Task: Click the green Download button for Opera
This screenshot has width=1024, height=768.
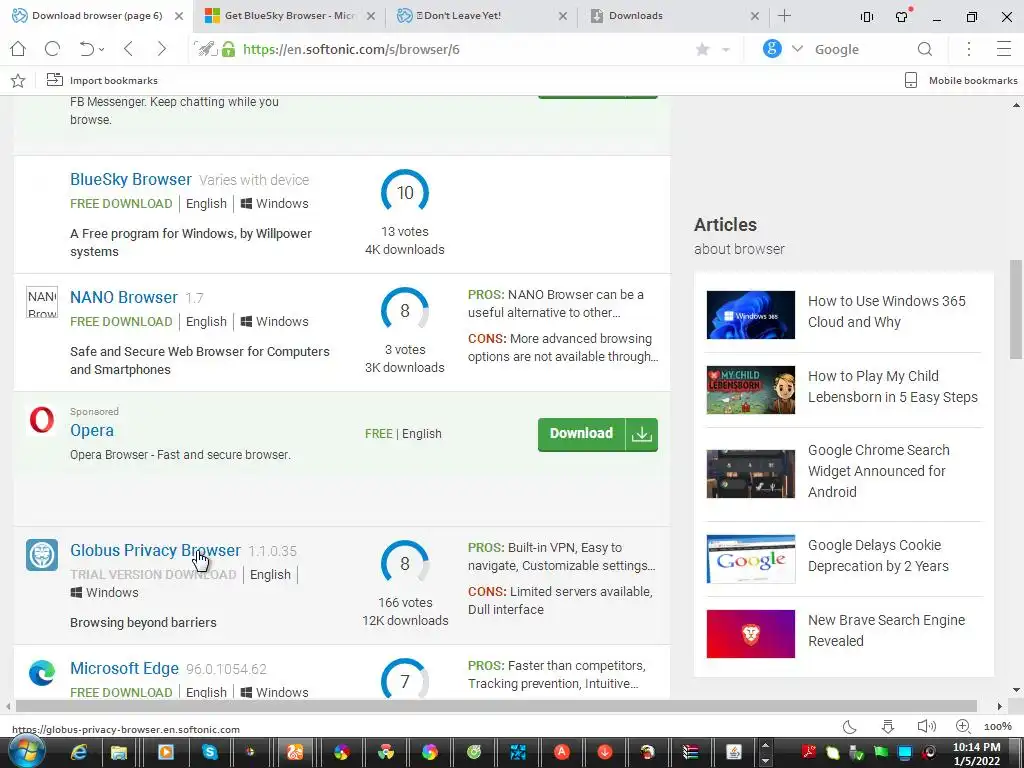Action: [598, 434]
